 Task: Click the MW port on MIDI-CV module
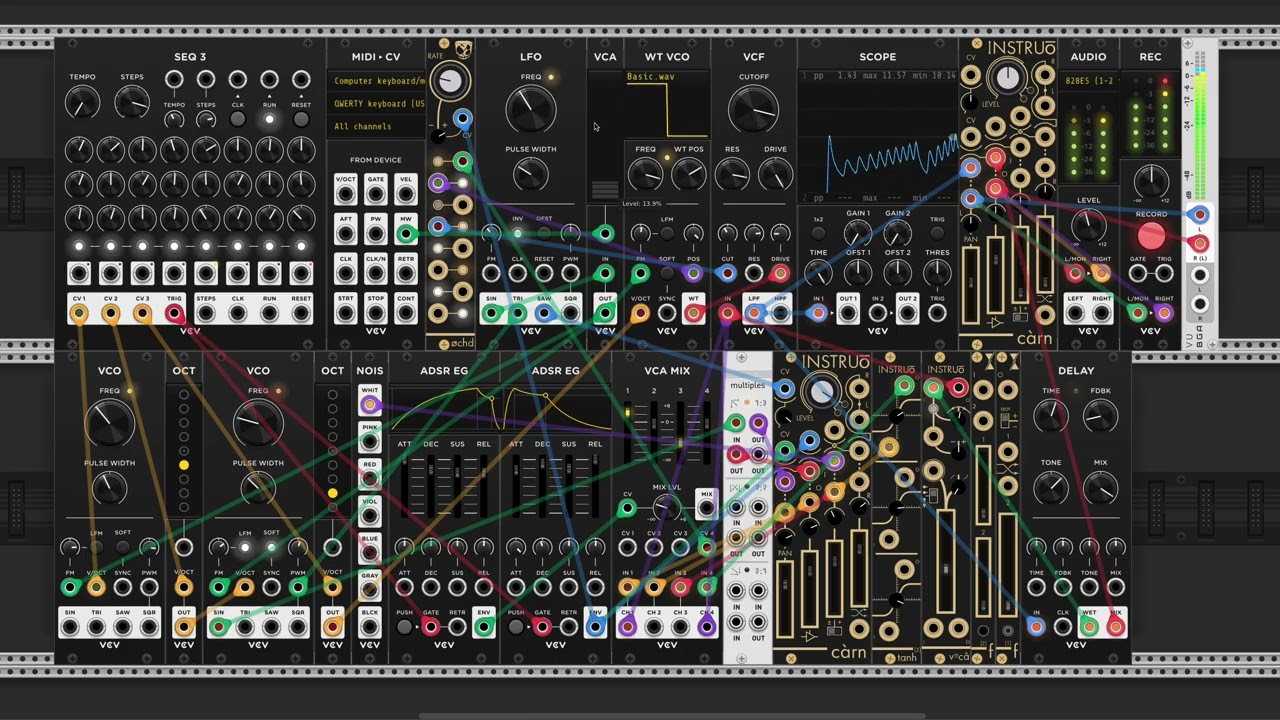[x=405, y=233]
